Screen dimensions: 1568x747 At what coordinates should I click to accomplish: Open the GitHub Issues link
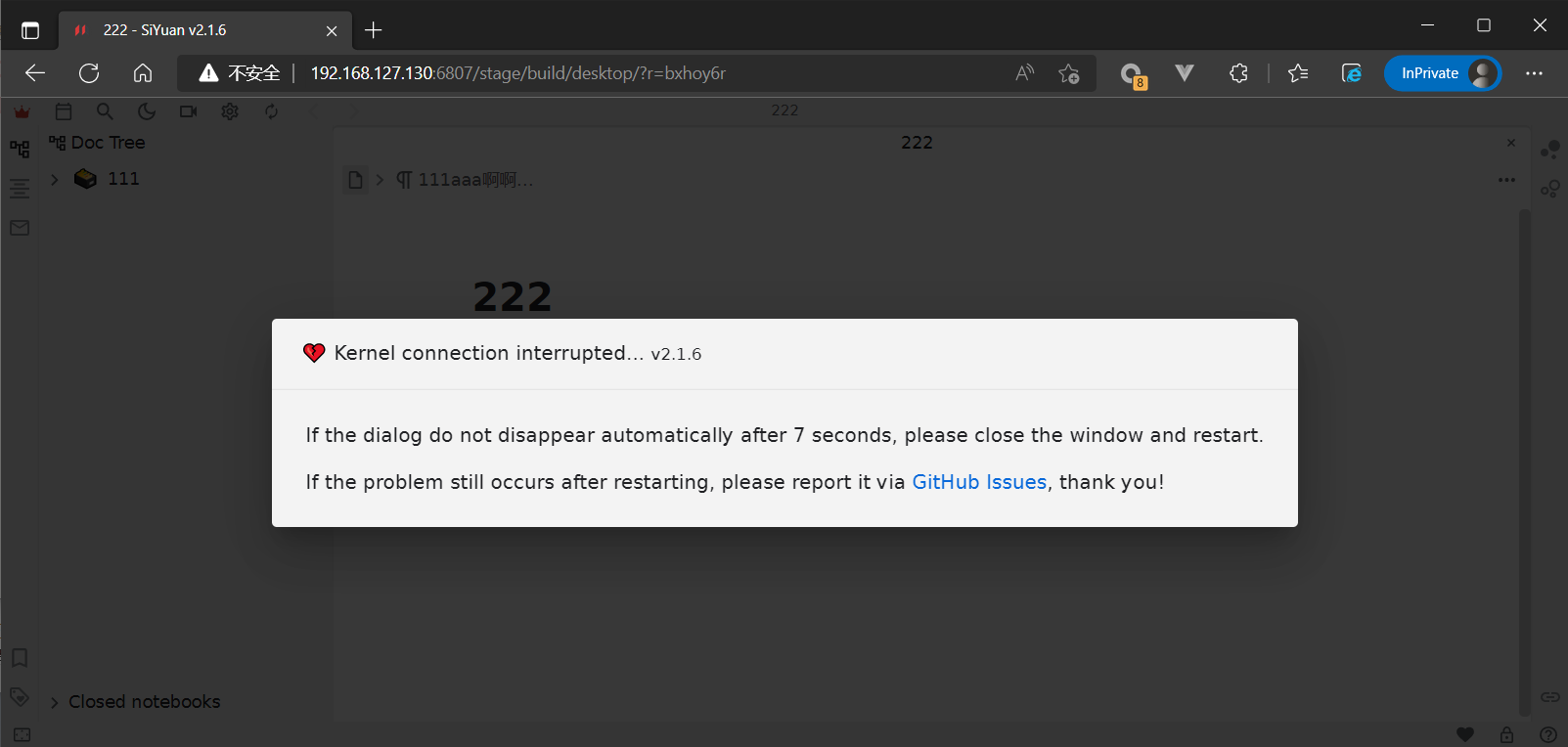(979, 482)
